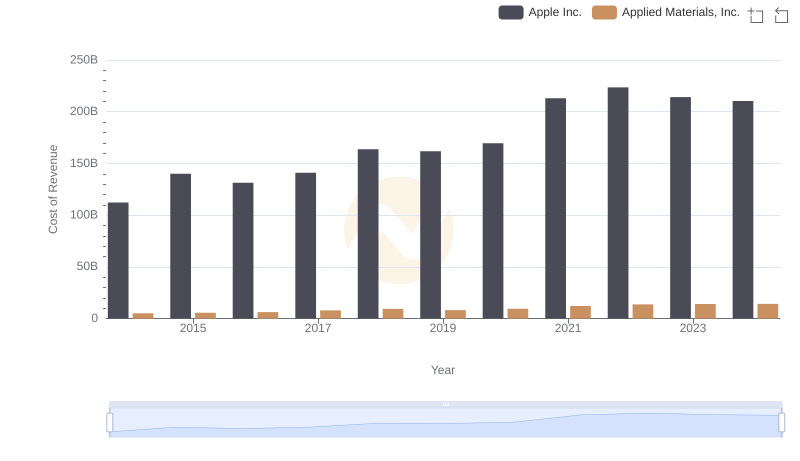800x461 pixels.
Task: Click the Applied Materials bar for 2021
Action: tap(581, 313)
